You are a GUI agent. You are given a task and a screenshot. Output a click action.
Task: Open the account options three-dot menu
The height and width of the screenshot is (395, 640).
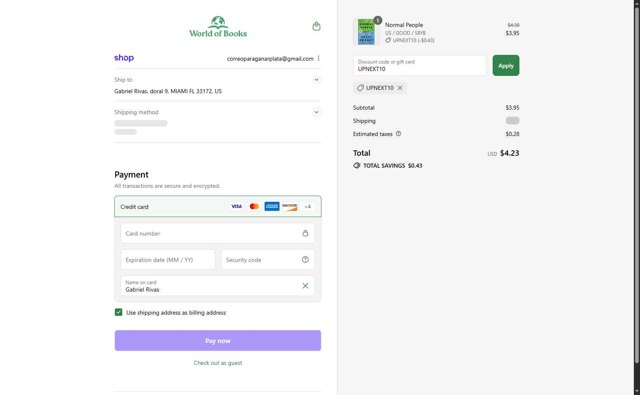pos(318,59)
